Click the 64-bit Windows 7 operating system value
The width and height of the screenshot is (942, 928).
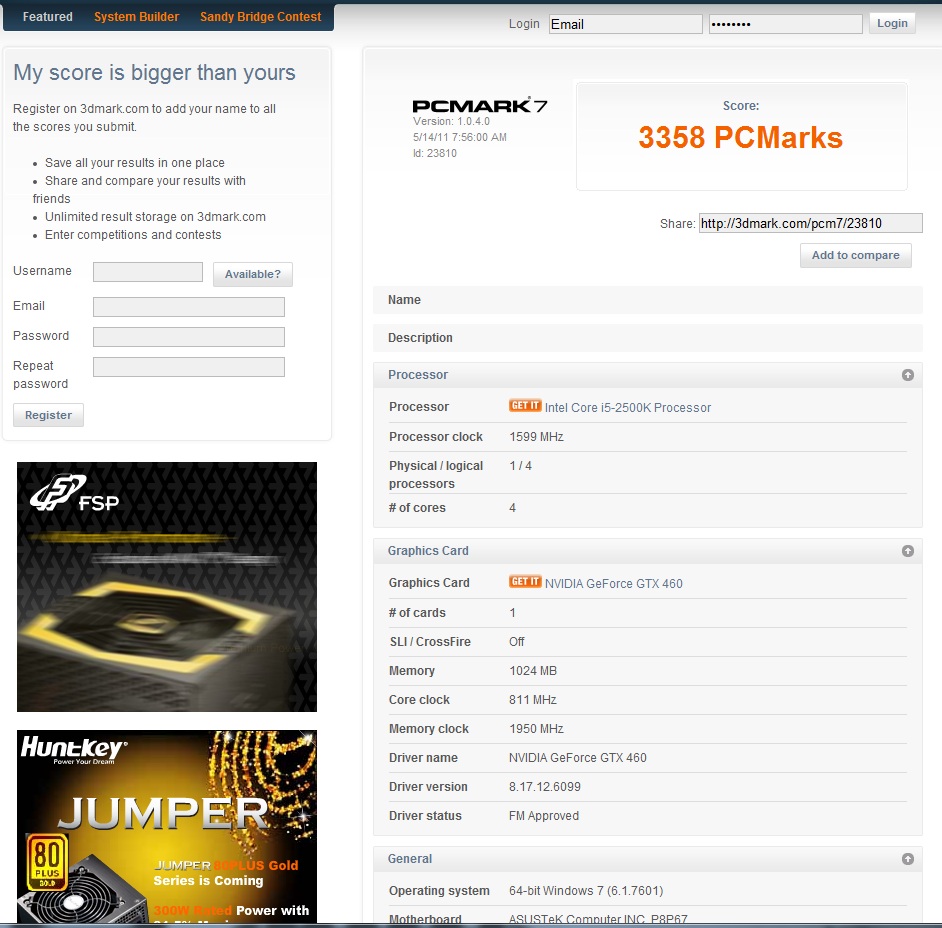(586, 891)
